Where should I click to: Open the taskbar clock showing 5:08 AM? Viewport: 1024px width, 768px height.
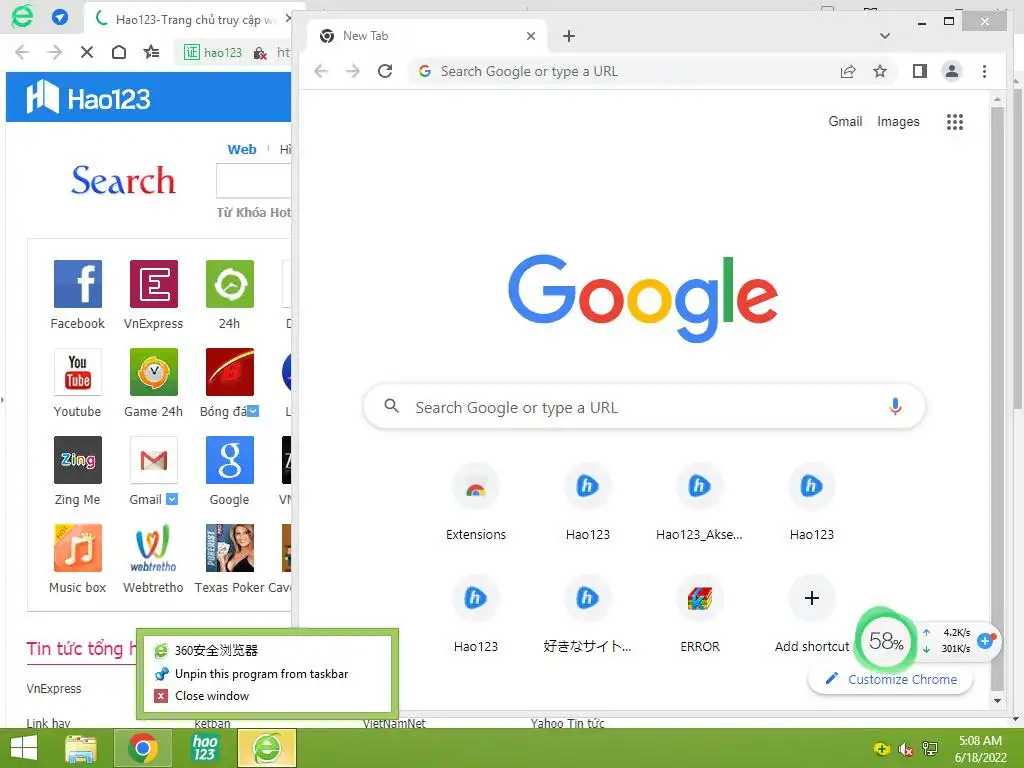(x=980, y=749)
